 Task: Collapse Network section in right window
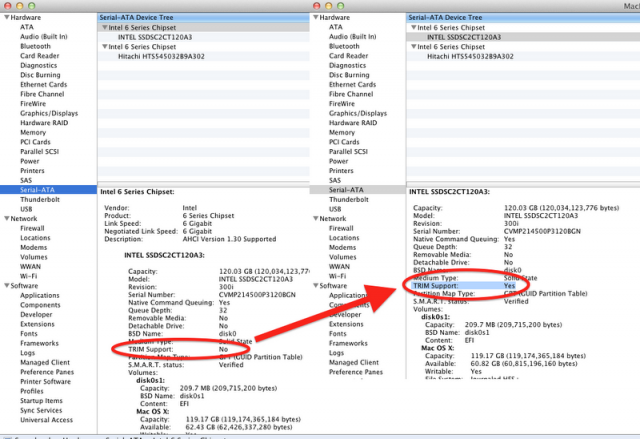coord(316,218)
